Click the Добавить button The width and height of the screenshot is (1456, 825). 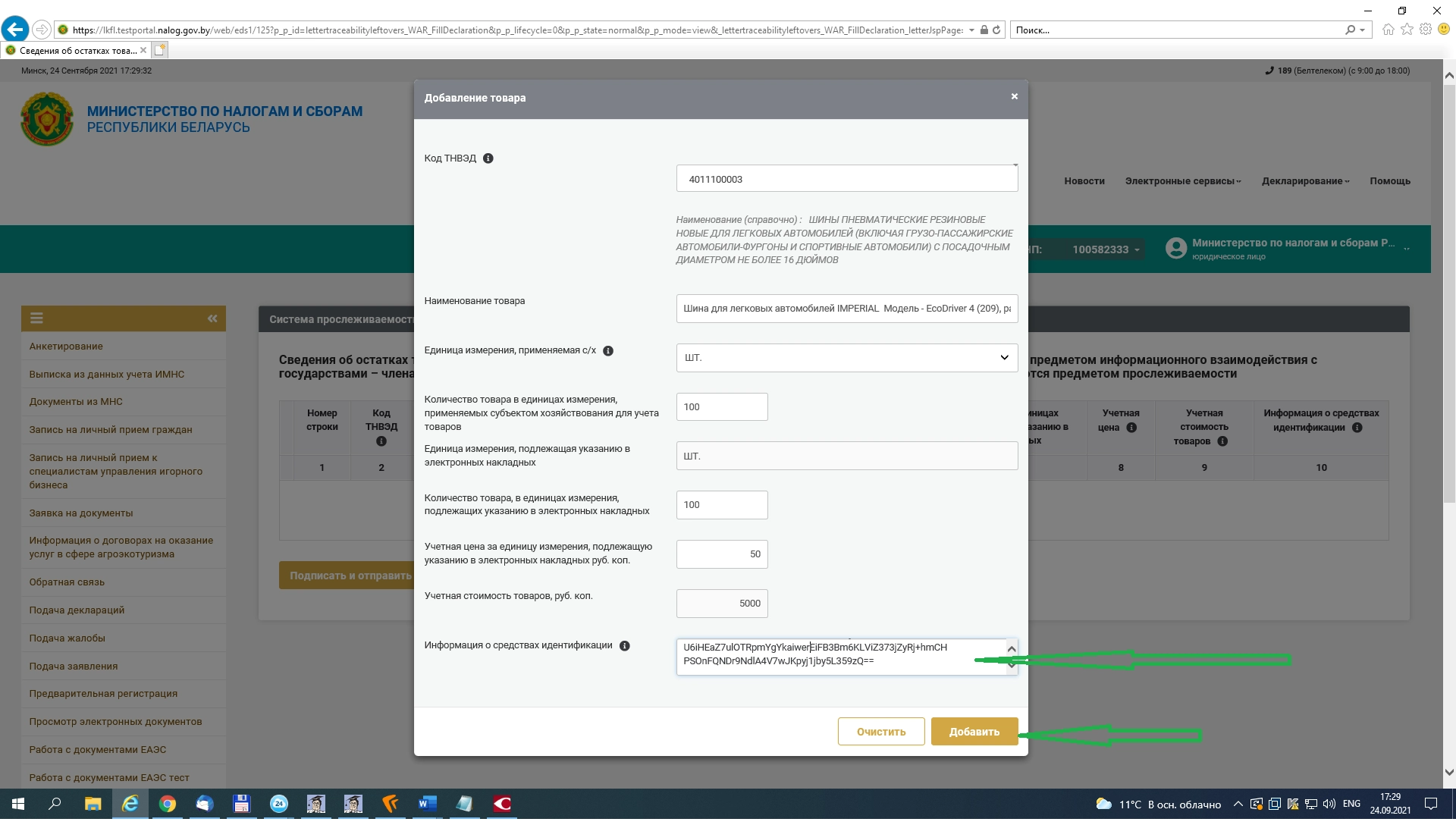974,732
